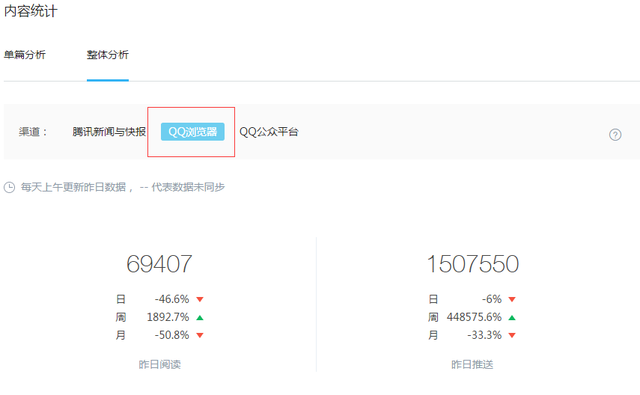Select the QQ浏览器 channel button

click(x=193, y=132)
